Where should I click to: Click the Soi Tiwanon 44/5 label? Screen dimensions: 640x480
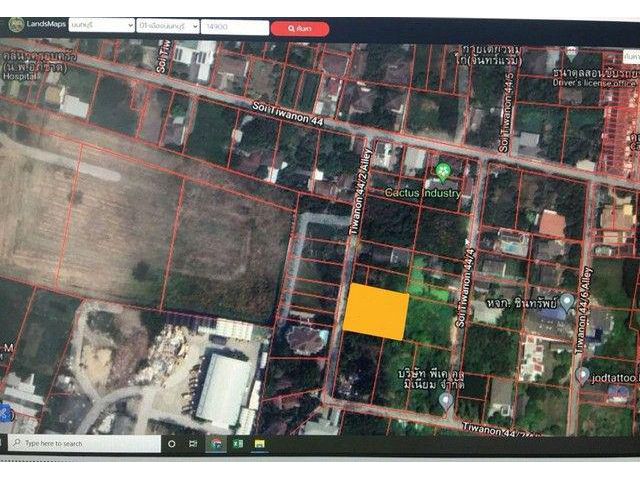point(506,112)
